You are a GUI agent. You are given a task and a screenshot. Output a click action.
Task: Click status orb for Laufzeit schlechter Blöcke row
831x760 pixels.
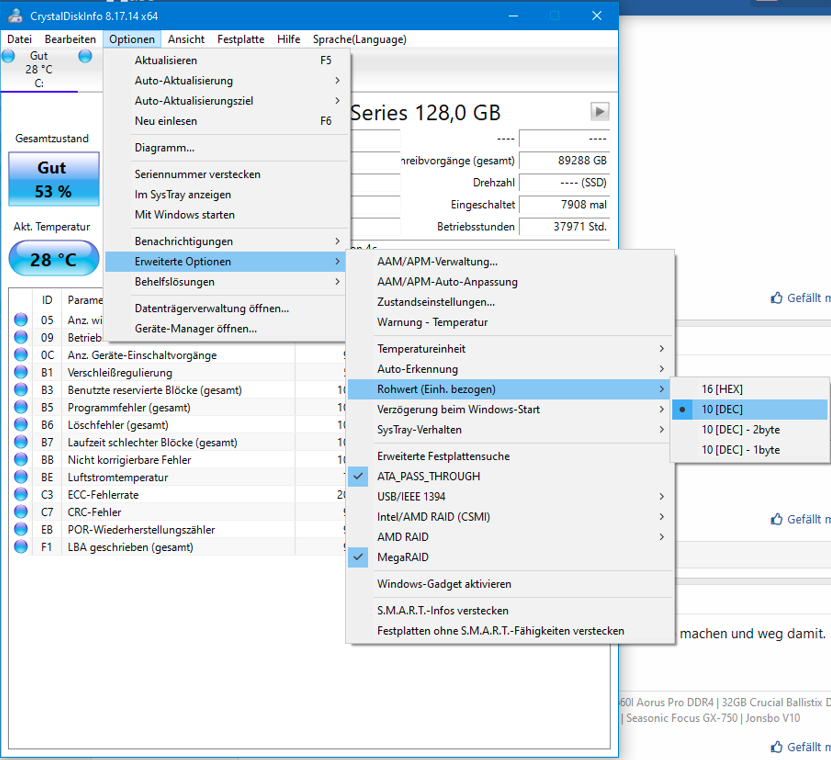click(x=21, y=442)
